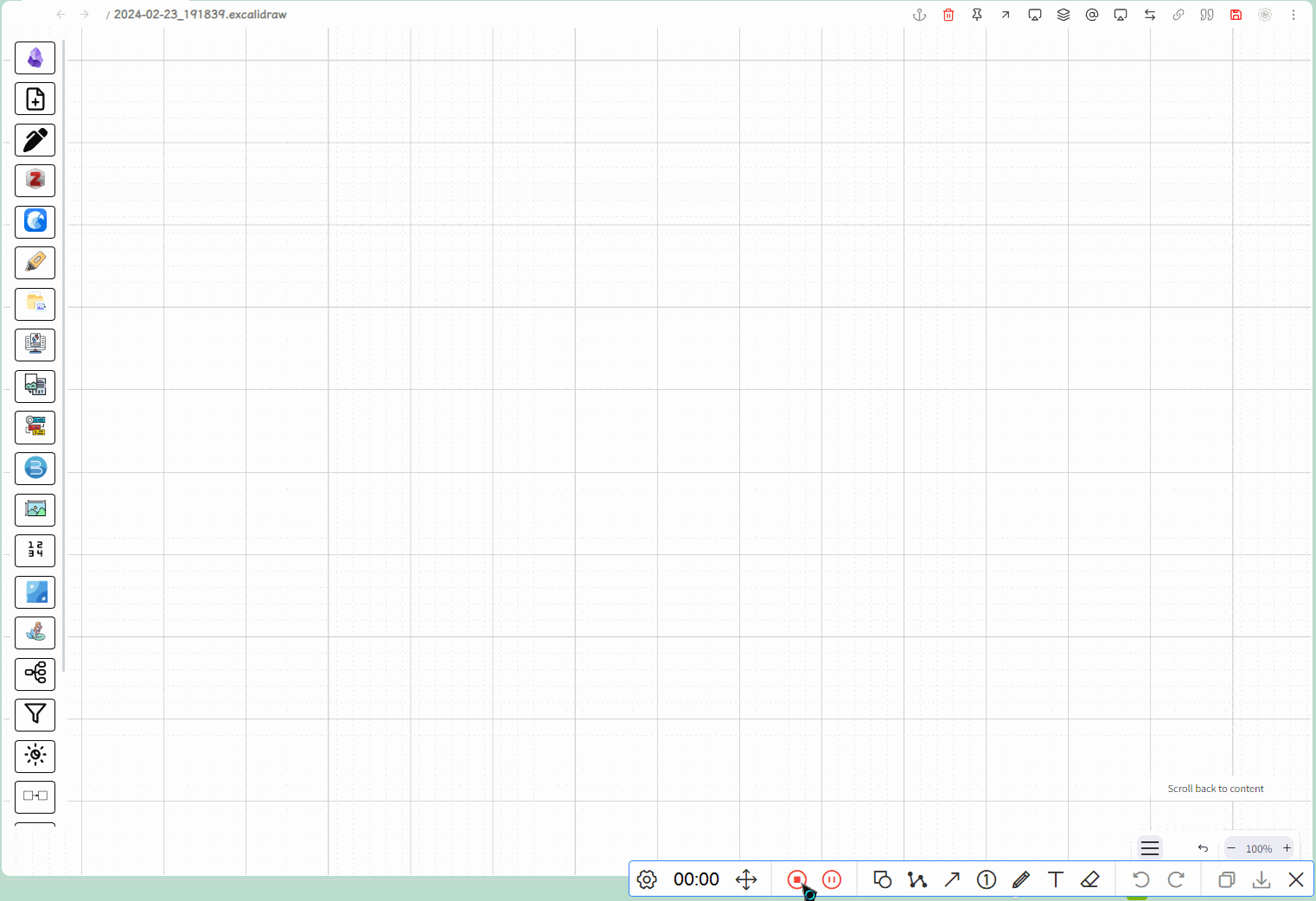This screenshot has height=901, width=1316.
Task: Click the connect two boxes icon
Action: click(x=35, y=797)
